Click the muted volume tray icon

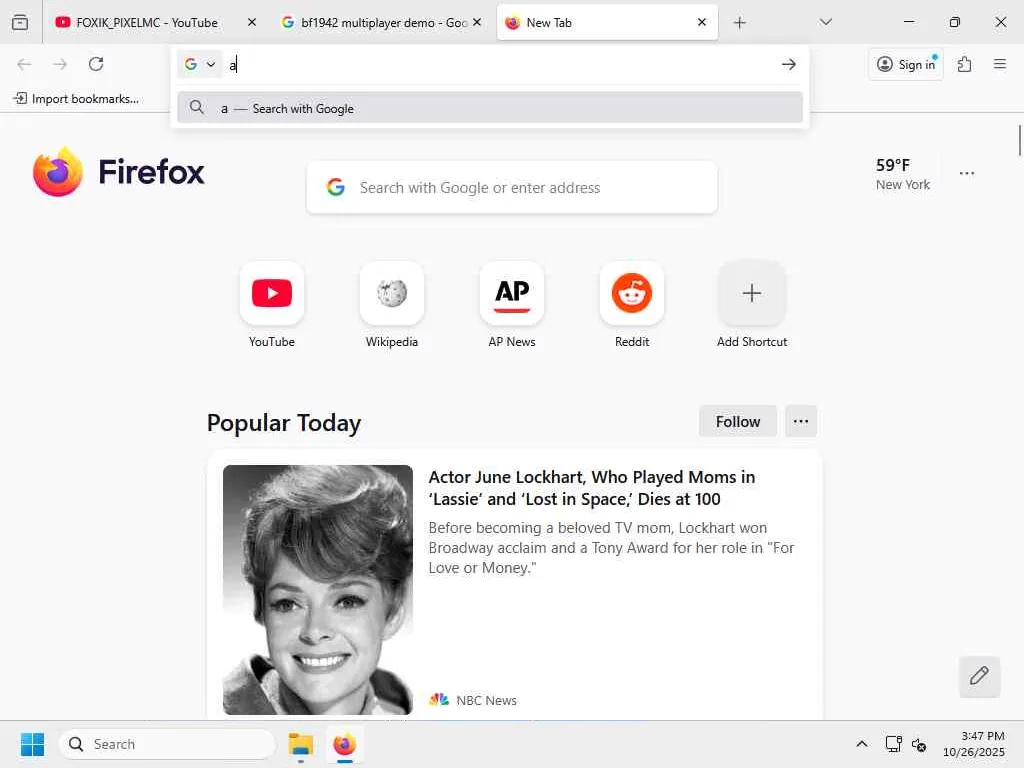tap(919, 744)
